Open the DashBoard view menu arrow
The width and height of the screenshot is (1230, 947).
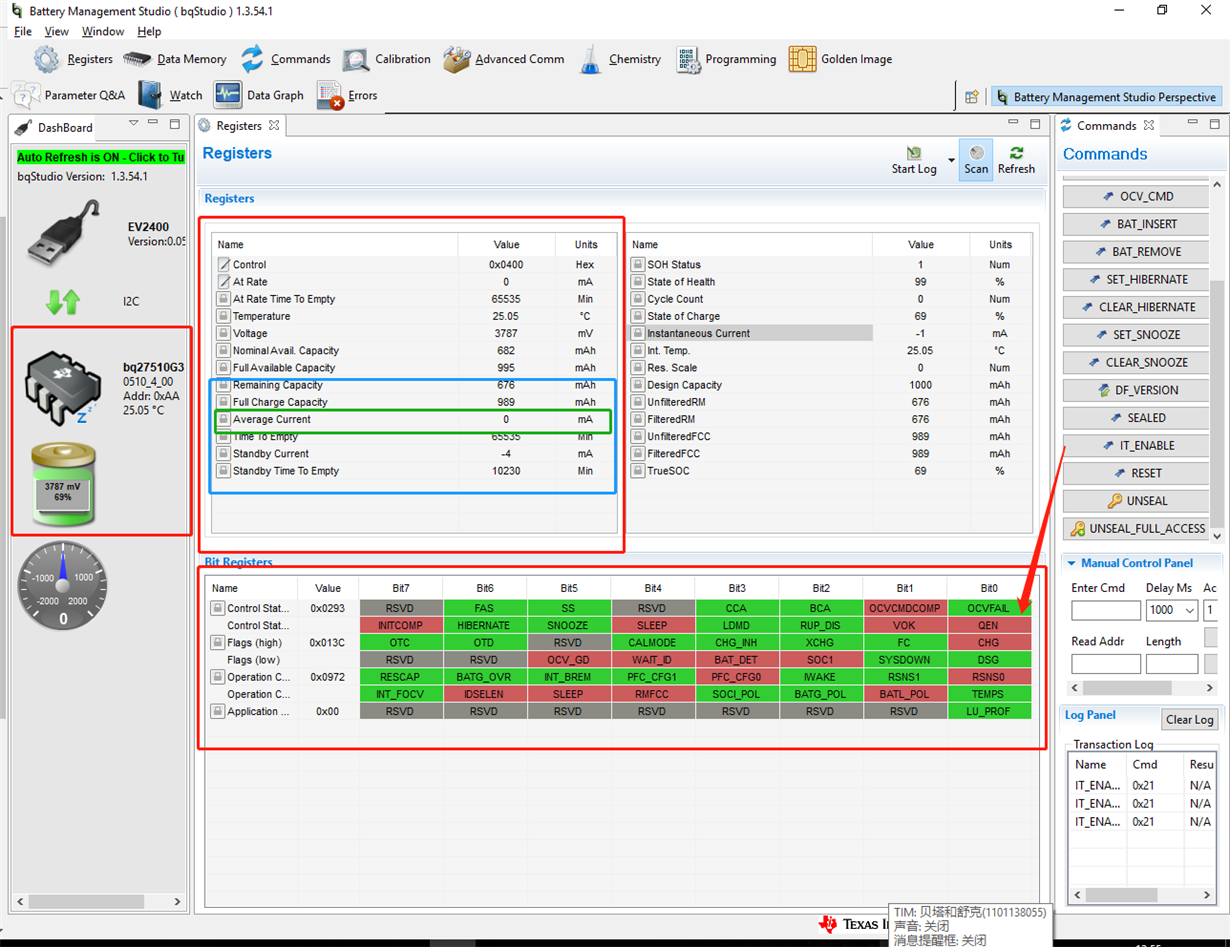133,123
